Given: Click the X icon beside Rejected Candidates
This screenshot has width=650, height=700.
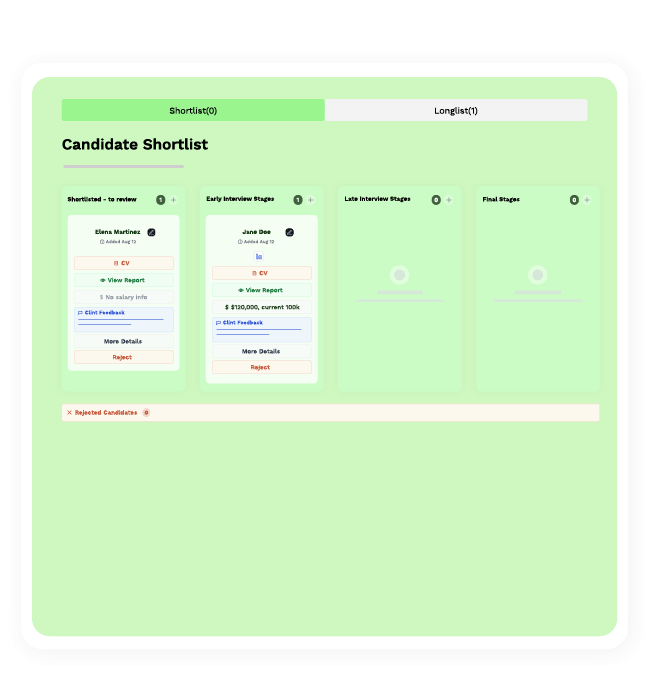Looking at the screenshot, I should (x=69, y=412).
